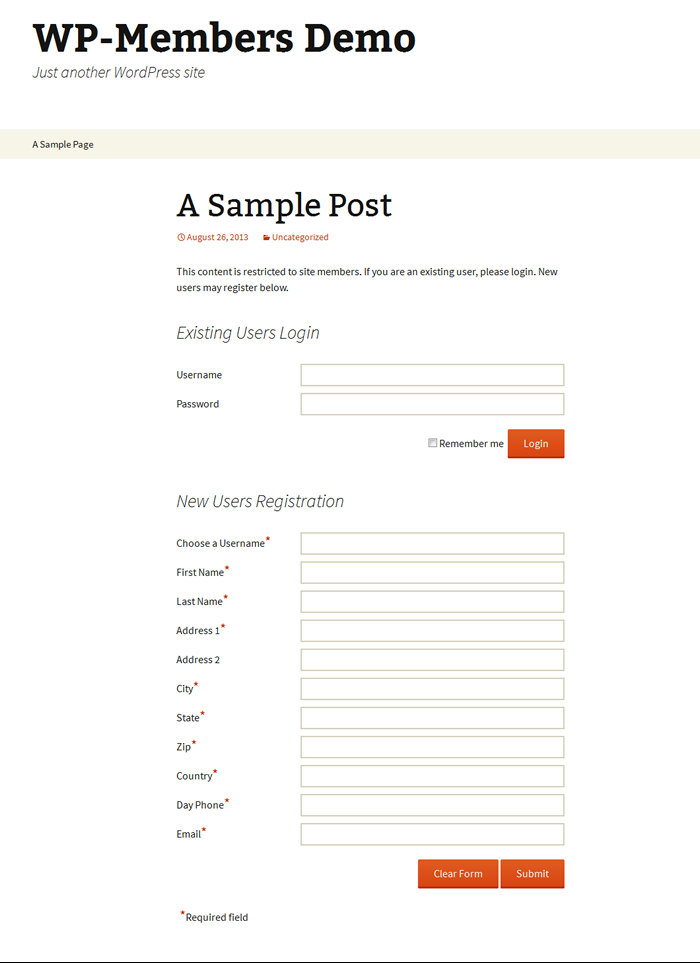Select the Zip input field
The image size is (700, 963).
[432, 747]
